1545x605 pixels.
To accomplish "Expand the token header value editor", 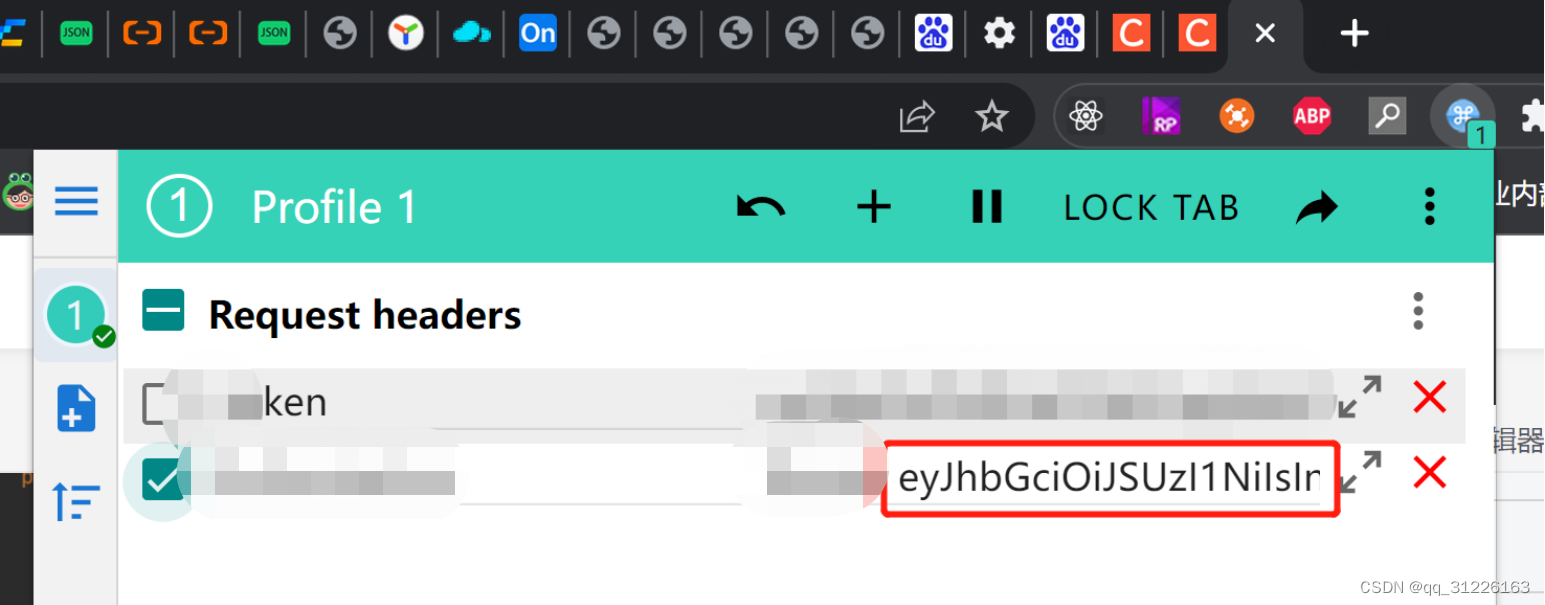I will pos(1359,396).
